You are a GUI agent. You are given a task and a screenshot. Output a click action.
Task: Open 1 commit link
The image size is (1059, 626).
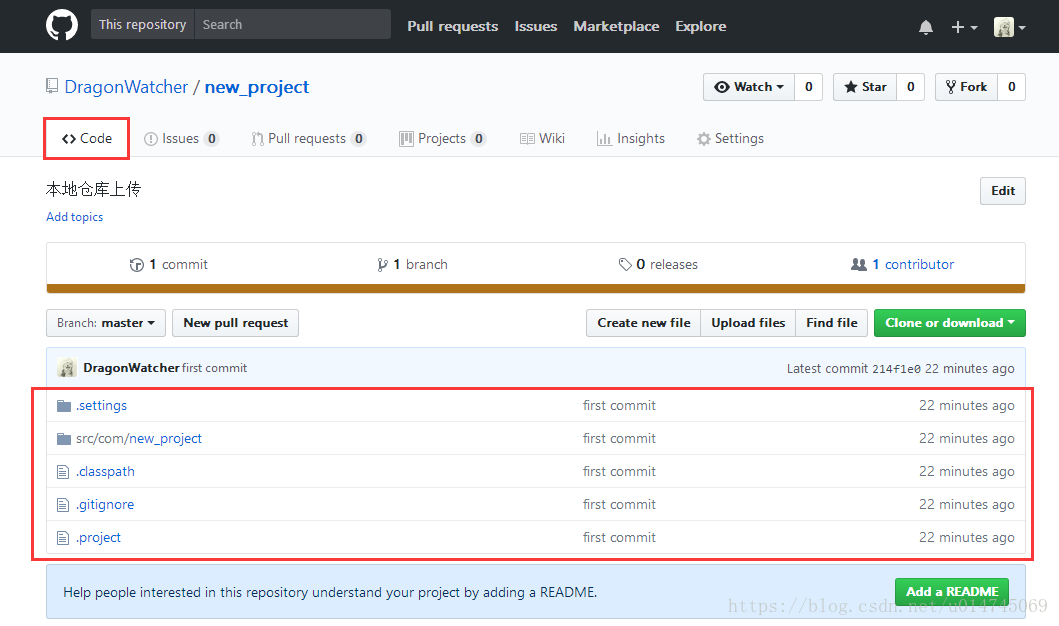(169, 265)
